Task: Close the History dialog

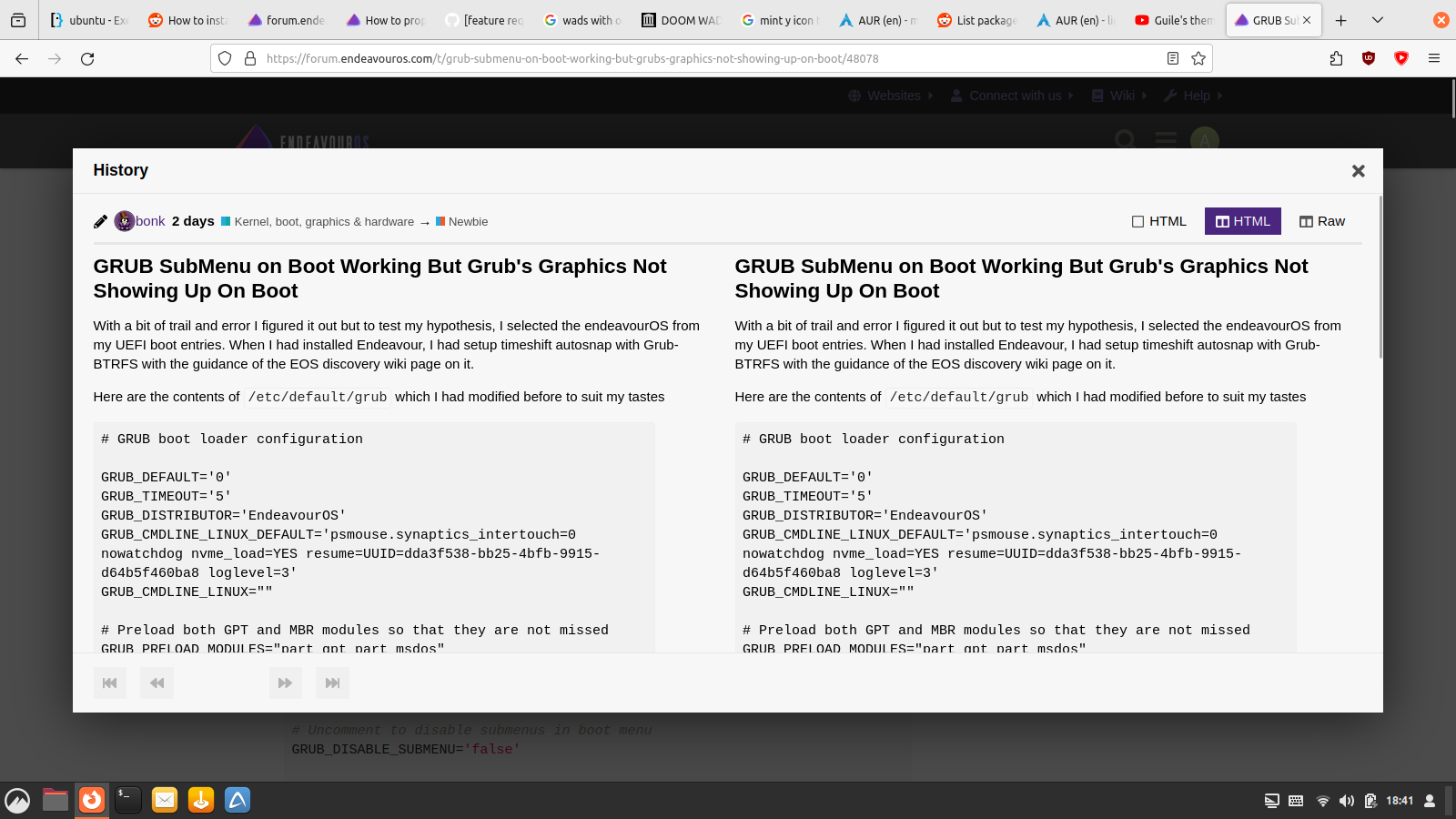Action: pyautogui.click(x=1358, y=171)
